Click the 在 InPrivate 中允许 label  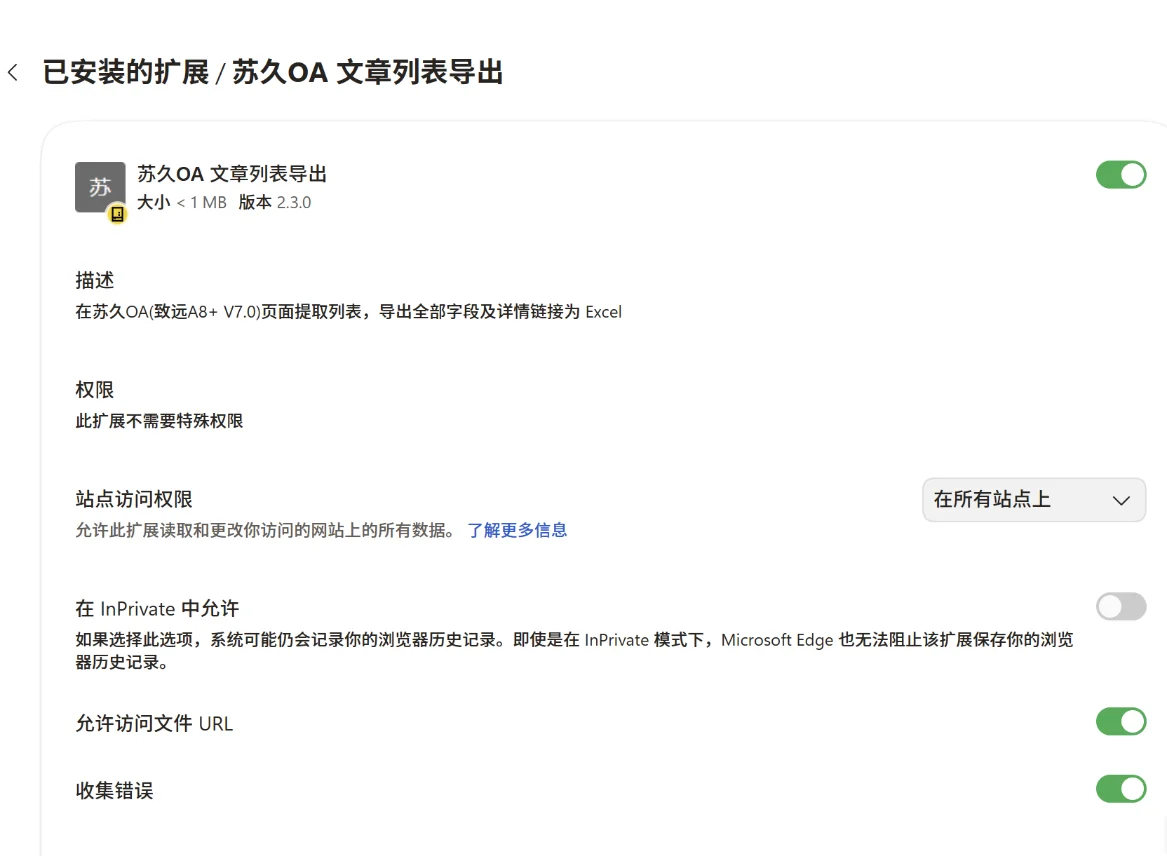pyautogui.click(x=157, y=609)
